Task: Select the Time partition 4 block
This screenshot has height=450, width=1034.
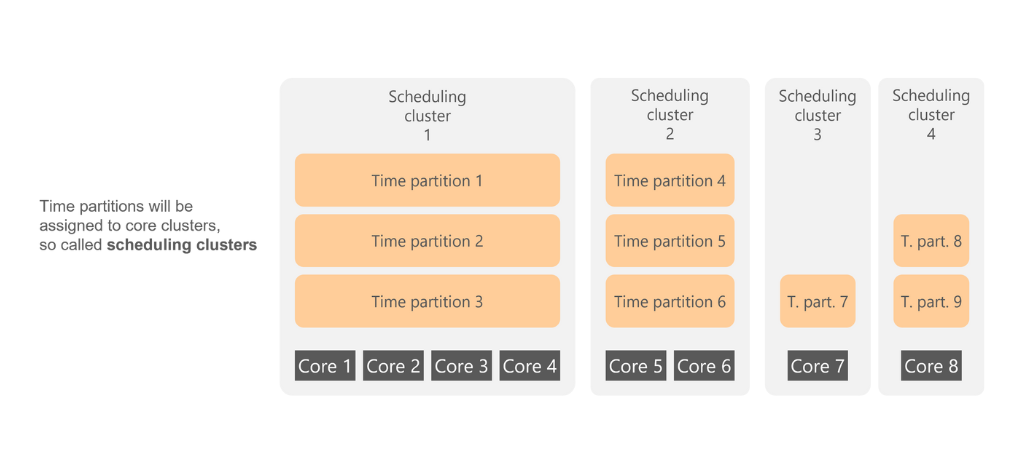Action: pos(670,180)
